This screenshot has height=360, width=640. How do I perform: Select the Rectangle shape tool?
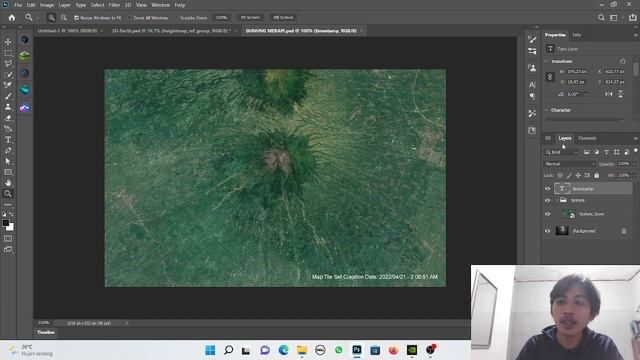click(x=8, y=172)
